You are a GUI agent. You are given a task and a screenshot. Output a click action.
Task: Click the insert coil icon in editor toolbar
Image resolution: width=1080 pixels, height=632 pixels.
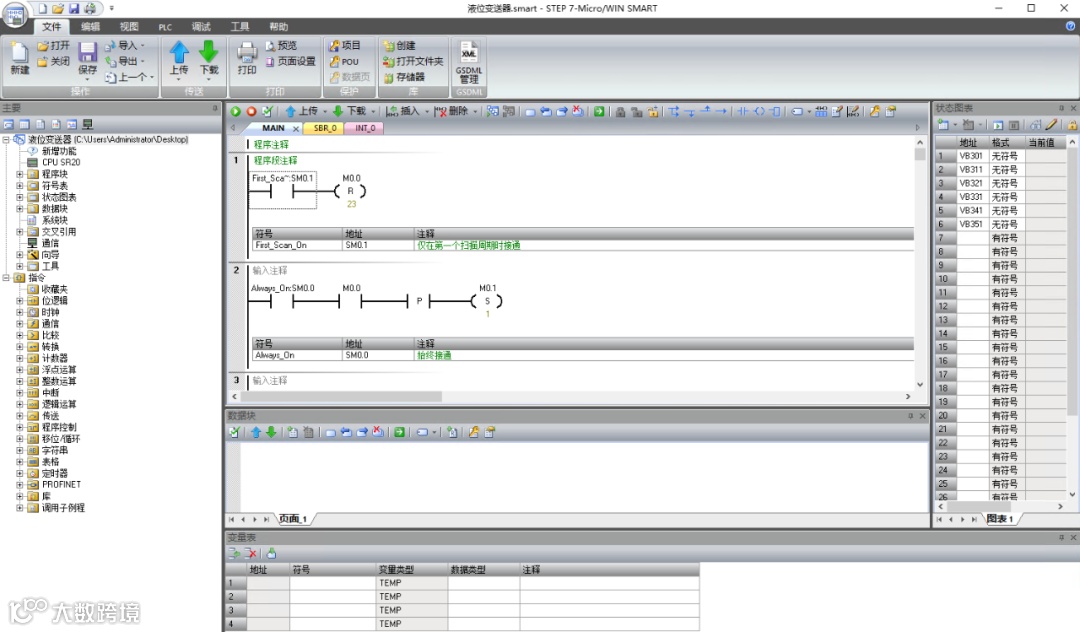pos(759,112)
